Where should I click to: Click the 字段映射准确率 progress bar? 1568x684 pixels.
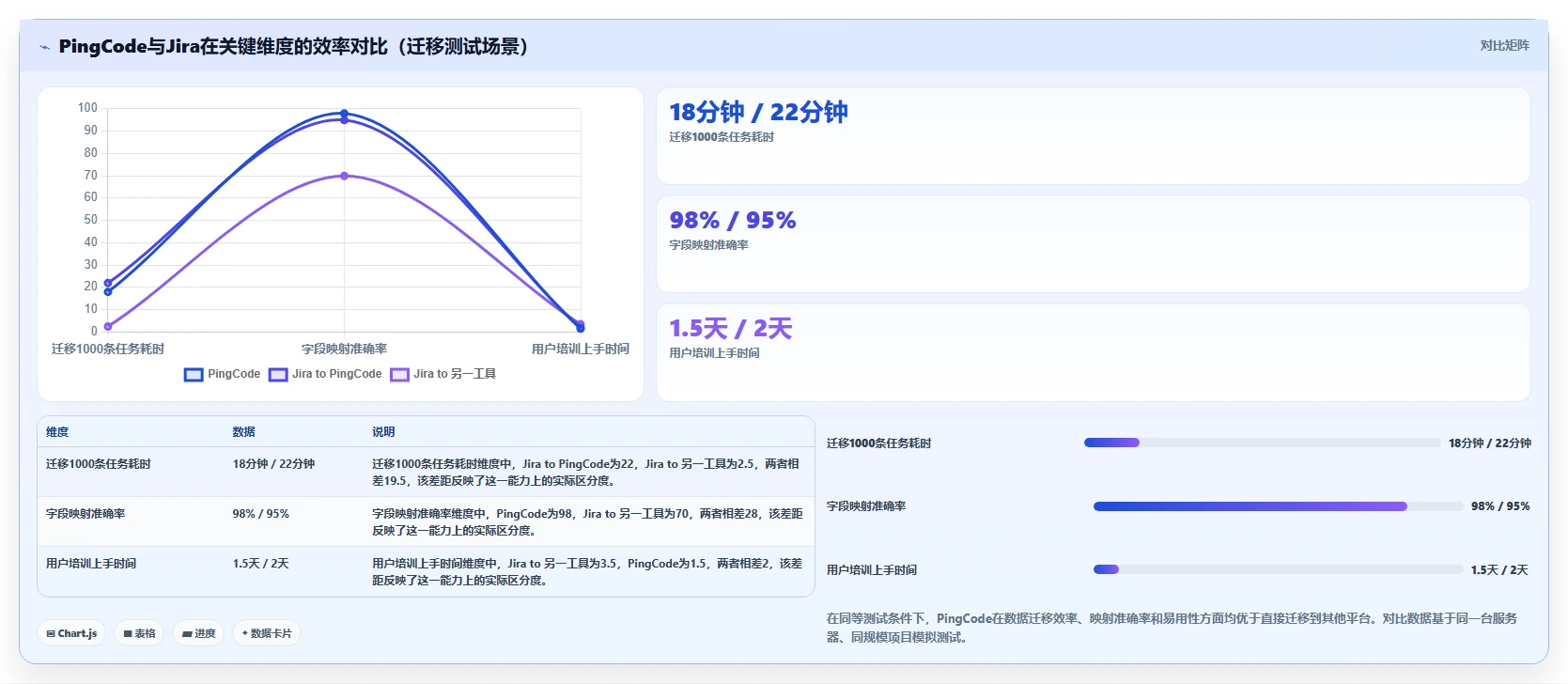1278,506
